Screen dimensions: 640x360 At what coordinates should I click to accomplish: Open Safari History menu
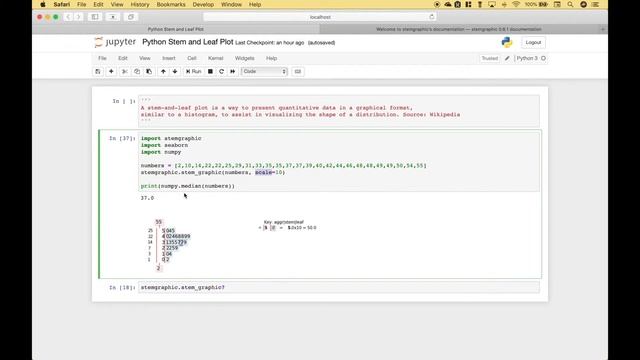(x=140, y=4)
